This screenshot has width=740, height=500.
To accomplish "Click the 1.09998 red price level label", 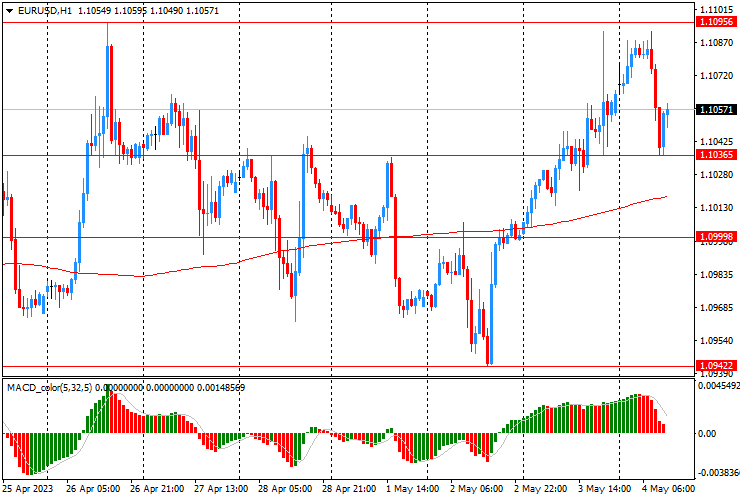I will pos(716,237).
